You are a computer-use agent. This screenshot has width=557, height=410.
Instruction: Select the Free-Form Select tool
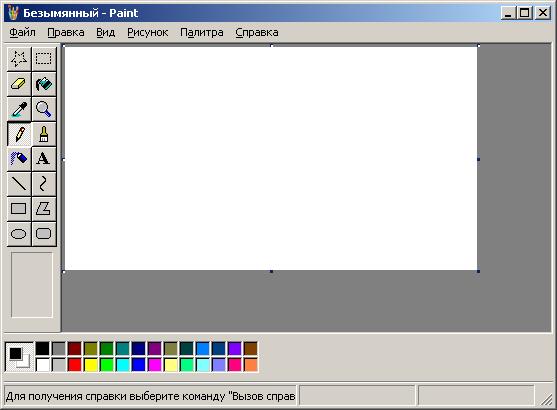tap(19, 59)
